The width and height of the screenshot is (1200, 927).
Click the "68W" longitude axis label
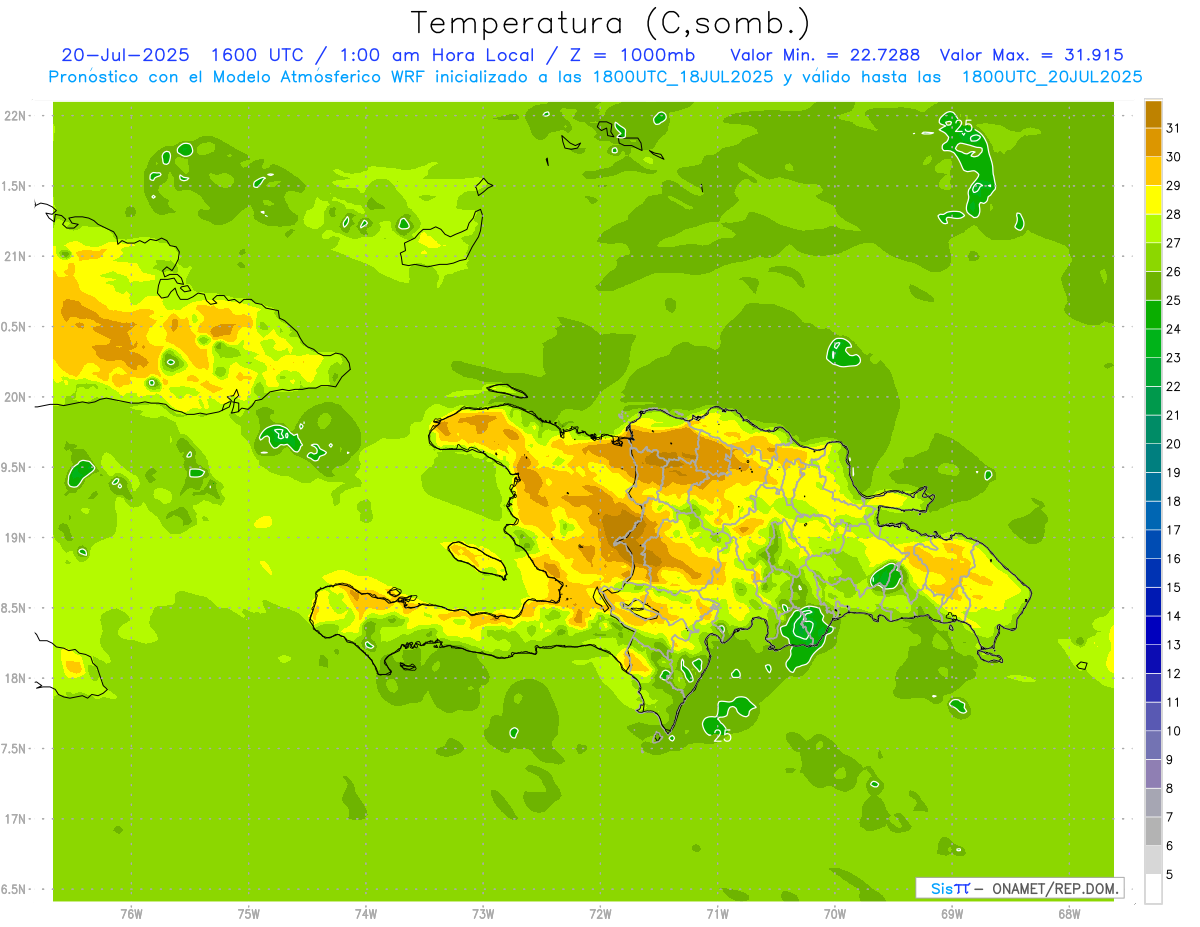point(1069,913)
